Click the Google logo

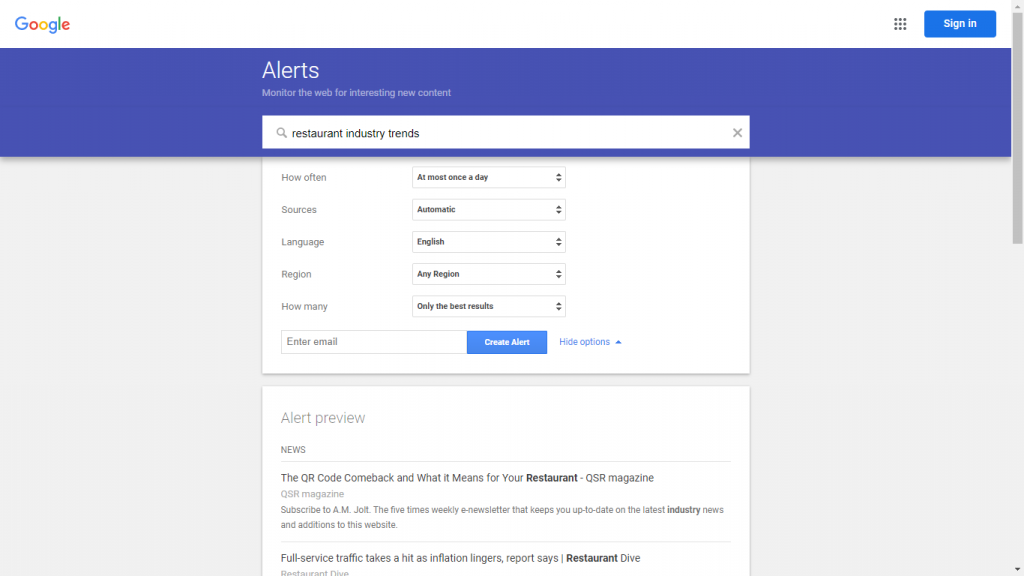coord(42,25)
